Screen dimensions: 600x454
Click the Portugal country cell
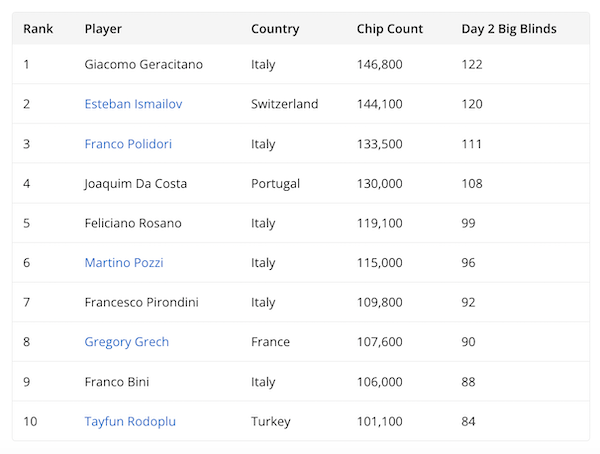pyautogui.click(x=274, y=184)
